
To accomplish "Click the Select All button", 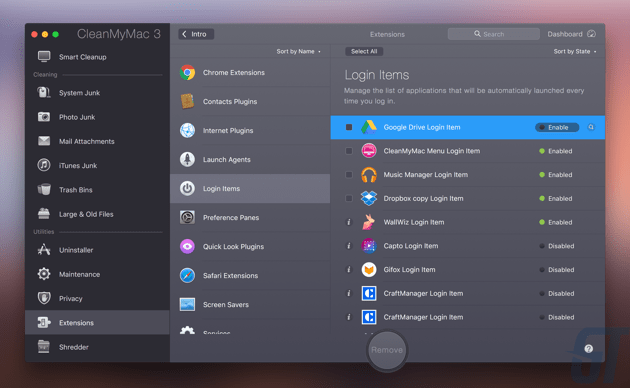I will [364, 51].
